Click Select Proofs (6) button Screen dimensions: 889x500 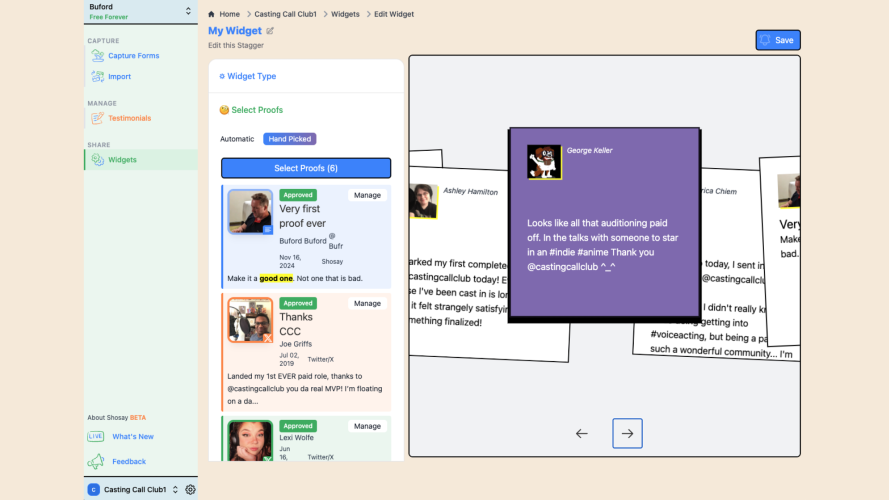306,168
